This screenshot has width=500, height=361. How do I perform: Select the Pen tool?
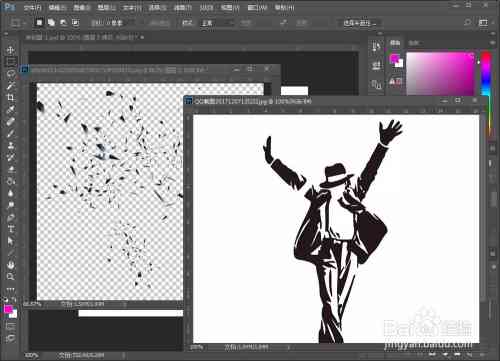click(11, 217)
